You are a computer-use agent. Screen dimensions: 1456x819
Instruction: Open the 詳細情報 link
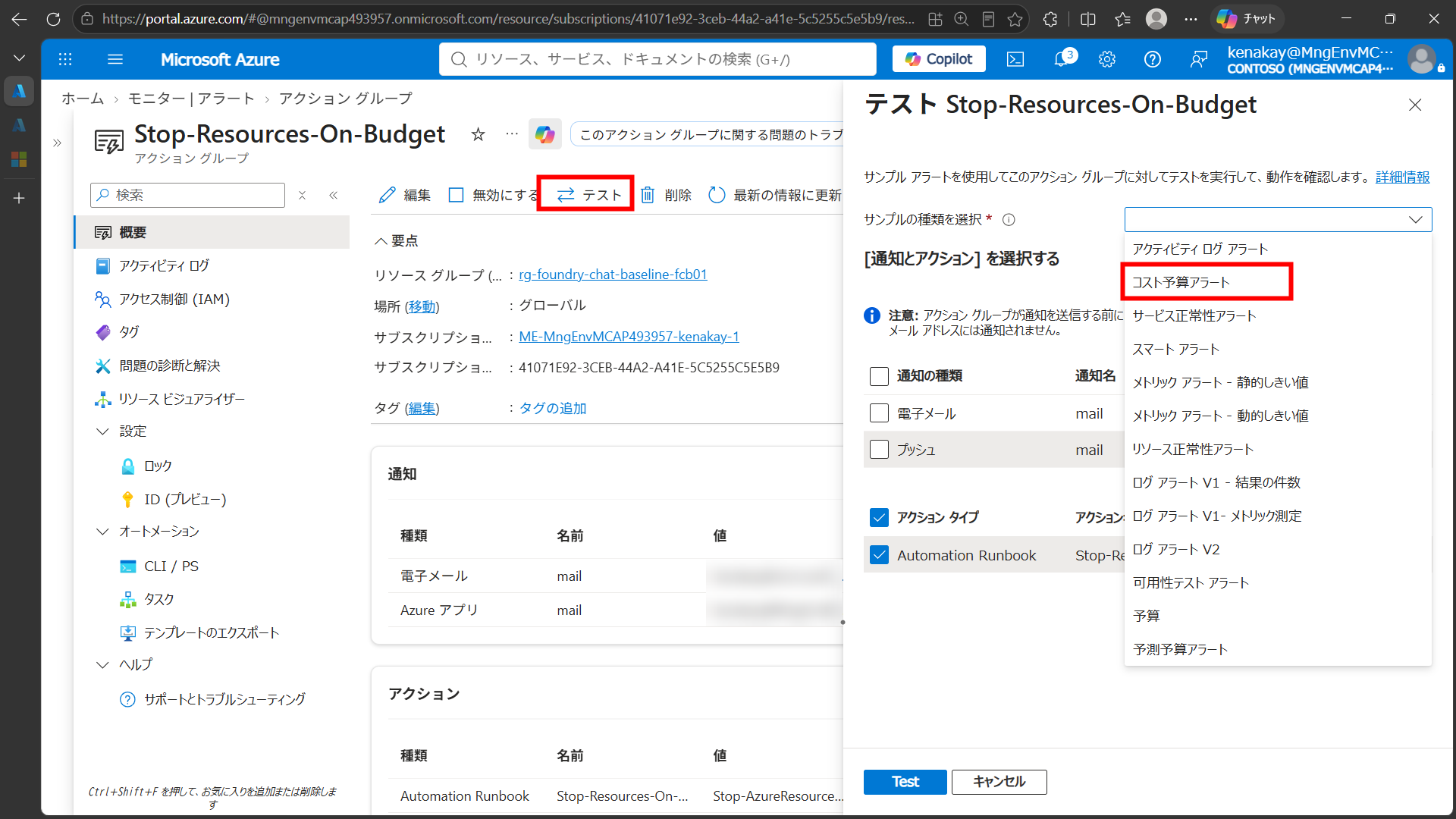[1402, 177]
